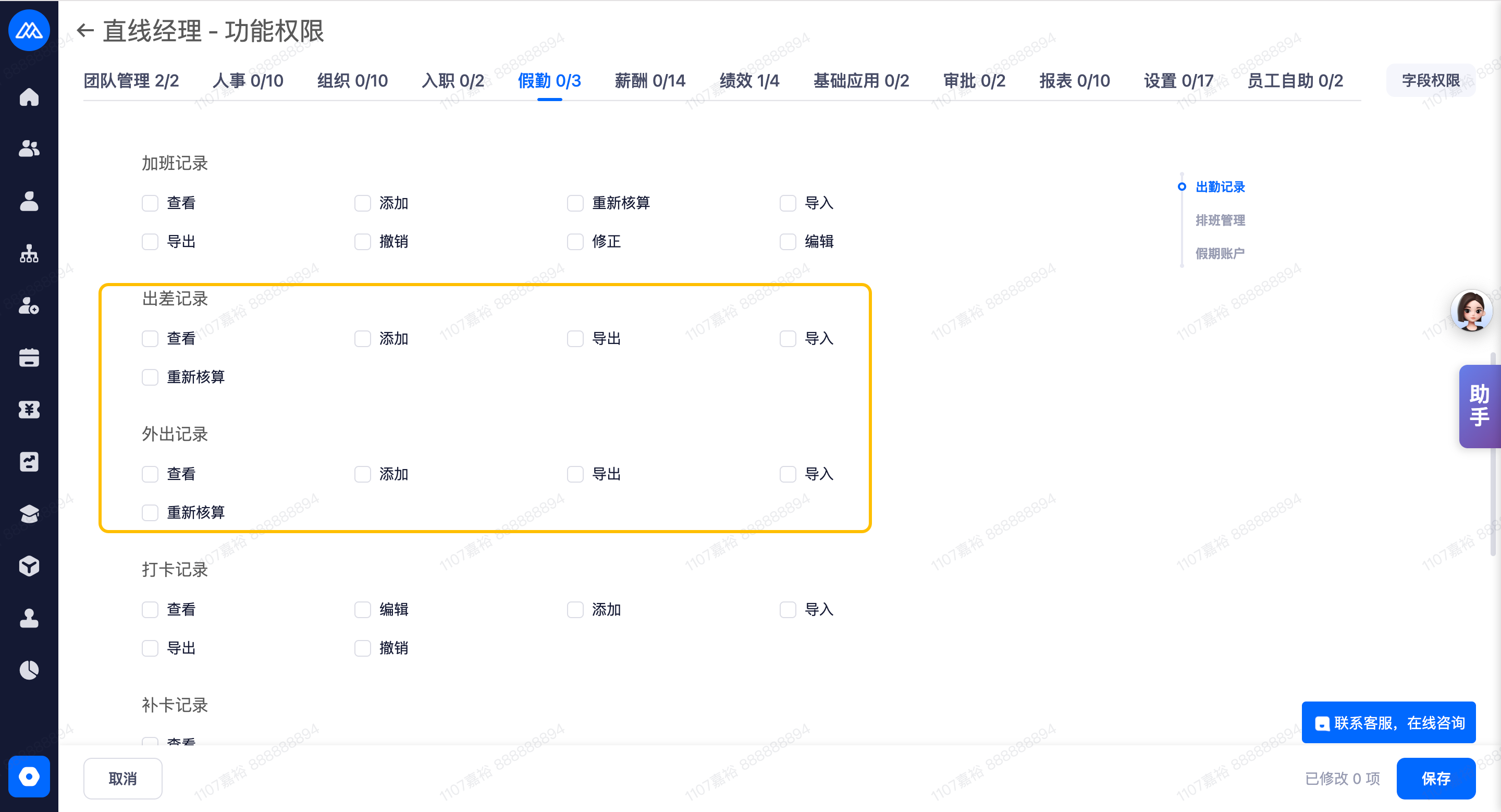Tick 编辑 checkbox under 打卡记录
1501x812 pixels.
click(x=362, y=610)
